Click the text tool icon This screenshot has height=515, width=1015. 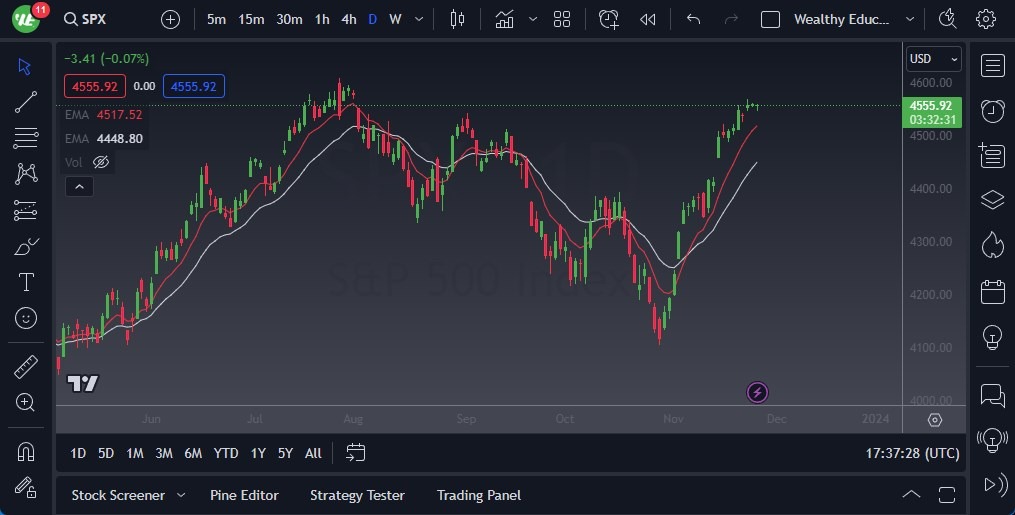coord(26,282)
